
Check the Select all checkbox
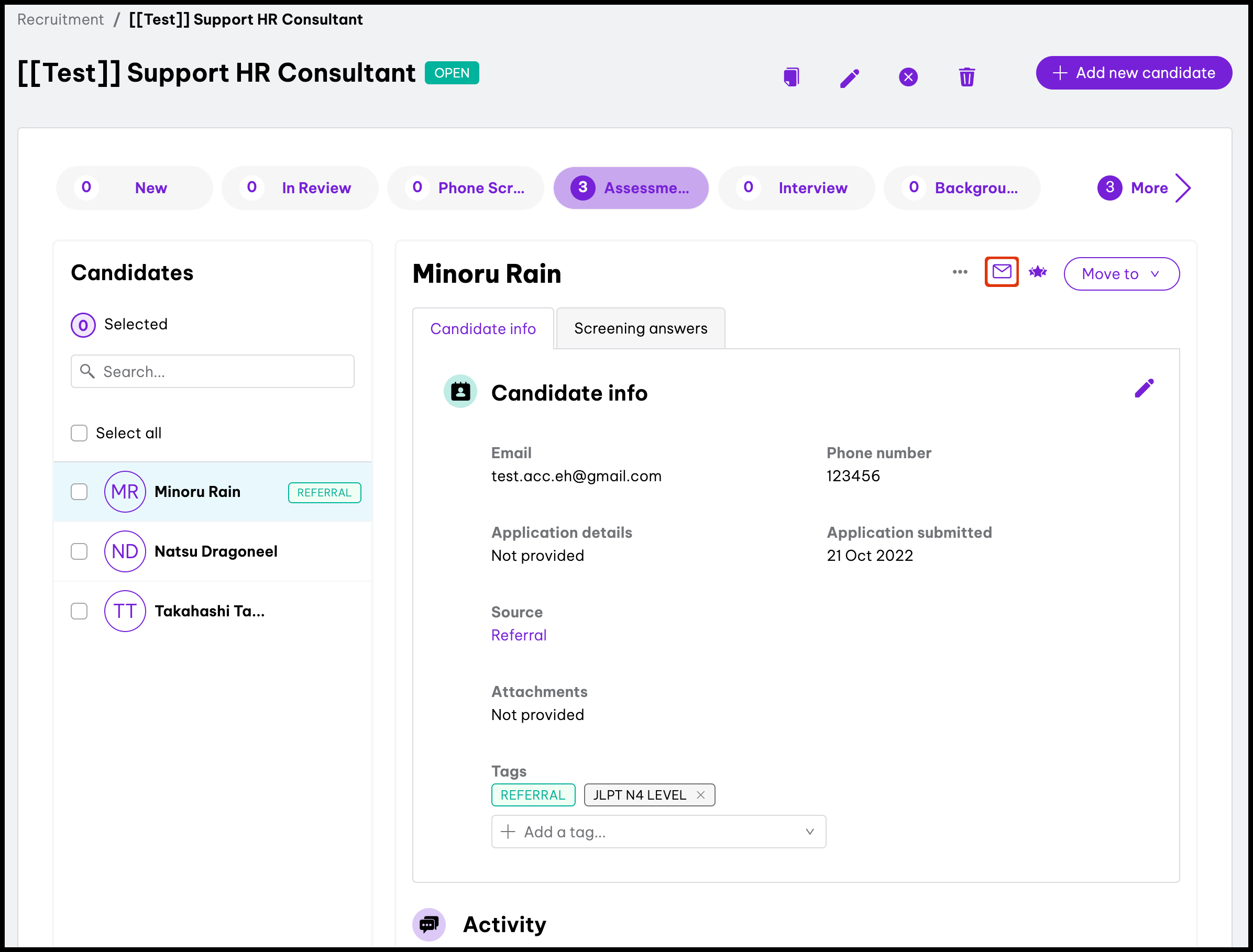(x=79, y=434)
